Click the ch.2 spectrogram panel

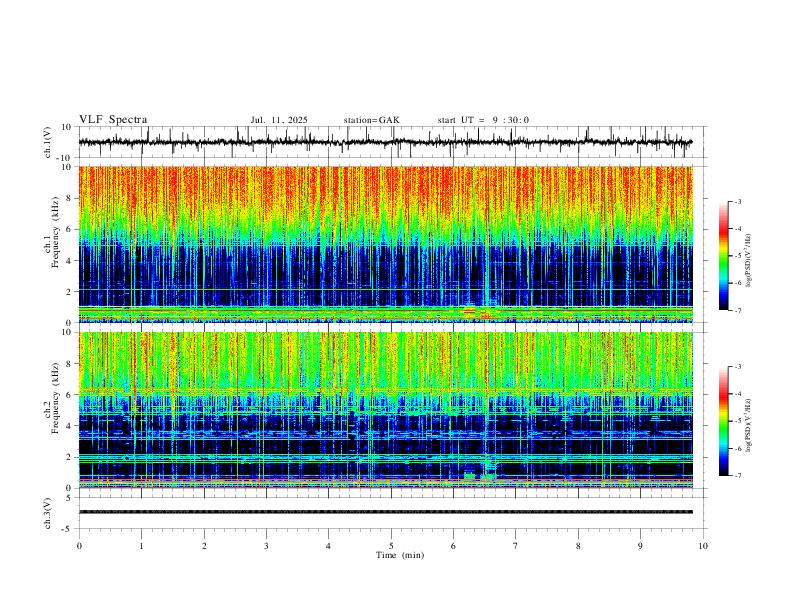coord(385,410)
